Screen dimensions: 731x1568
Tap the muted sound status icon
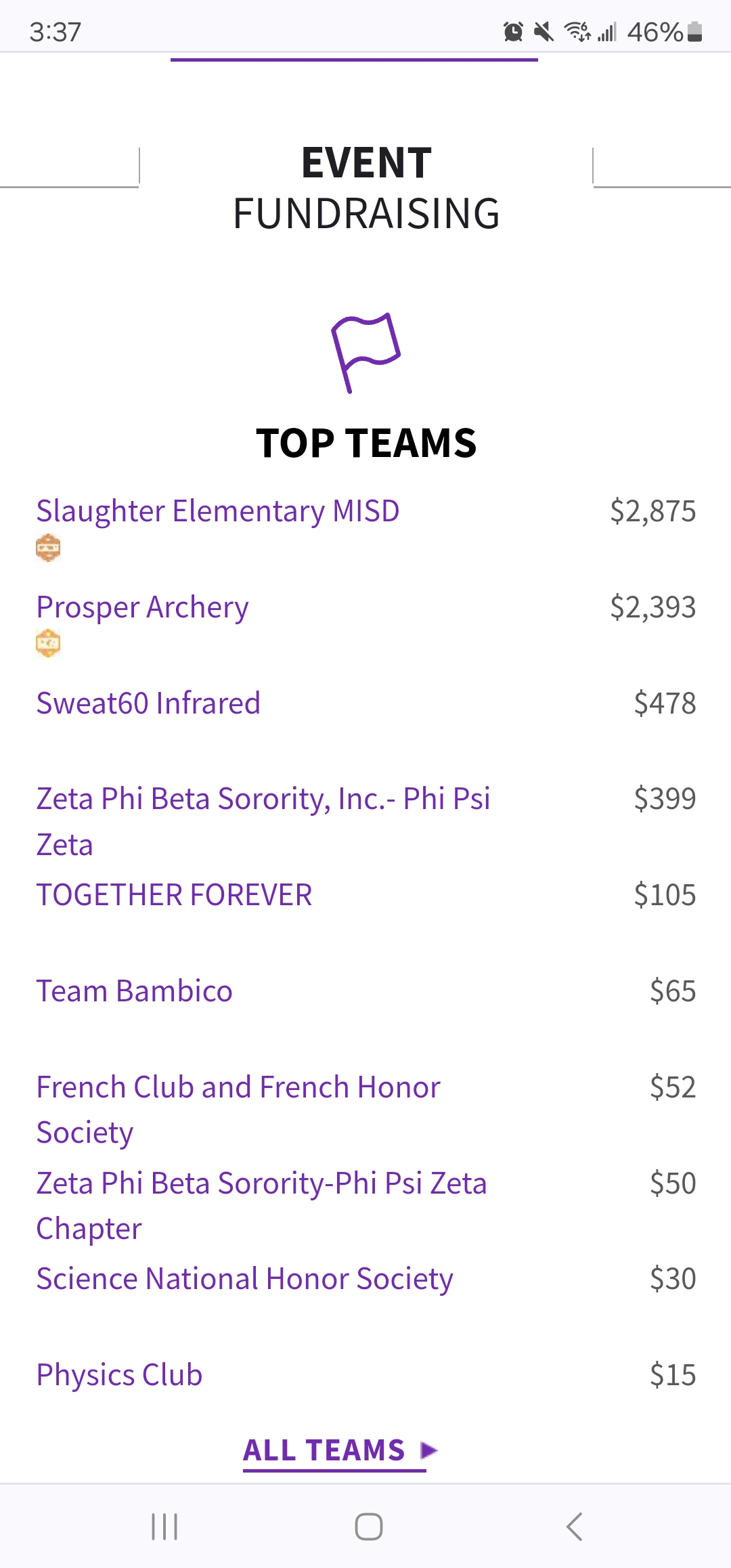point(544,32)
